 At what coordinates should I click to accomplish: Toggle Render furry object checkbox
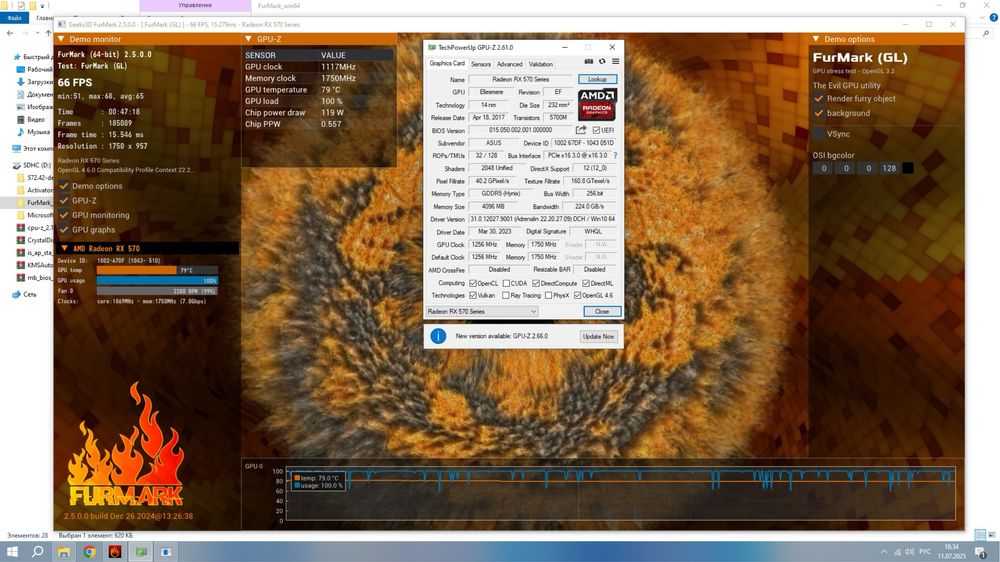point(819,99)
